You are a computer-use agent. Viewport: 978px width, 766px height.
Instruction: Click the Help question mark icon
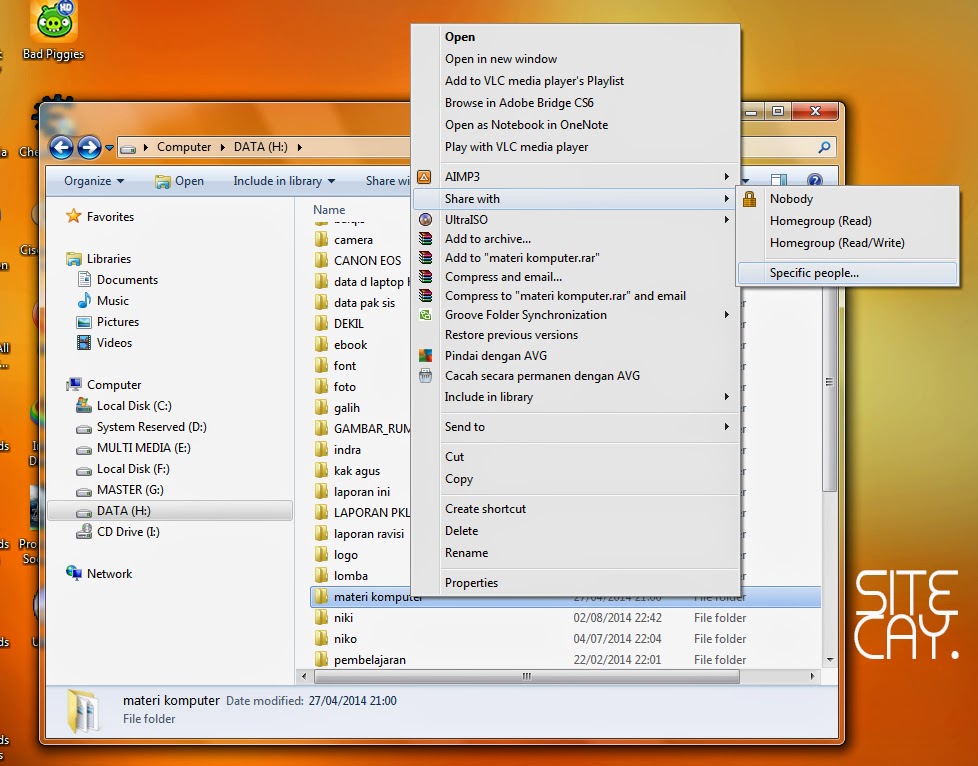click(815, 180)
